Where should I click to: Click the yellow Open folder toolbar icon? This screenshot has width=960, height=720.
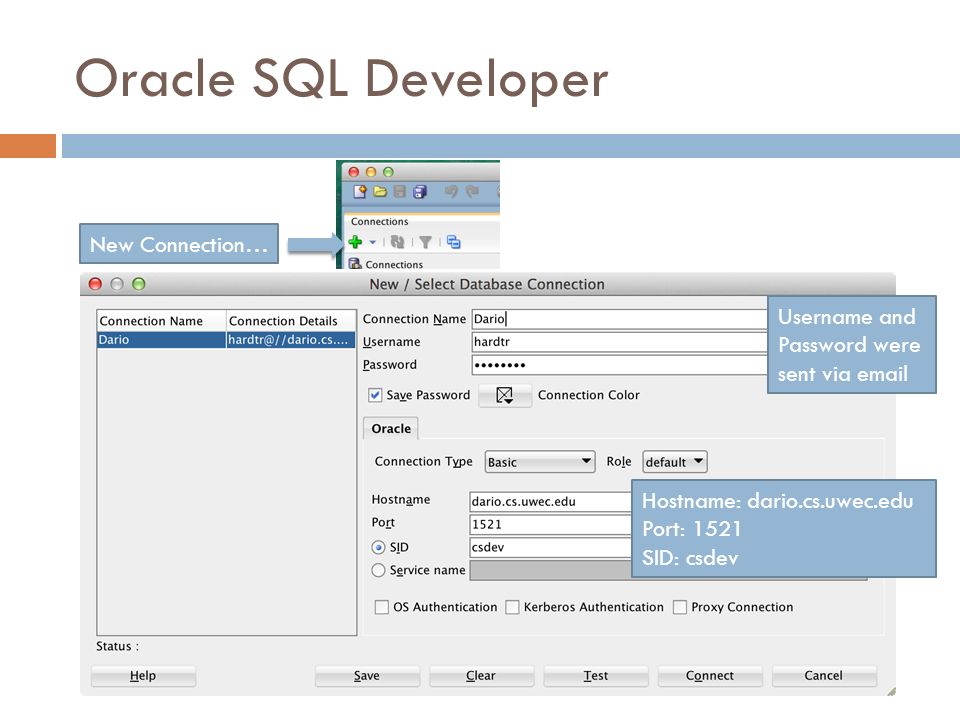pos(380,192)
